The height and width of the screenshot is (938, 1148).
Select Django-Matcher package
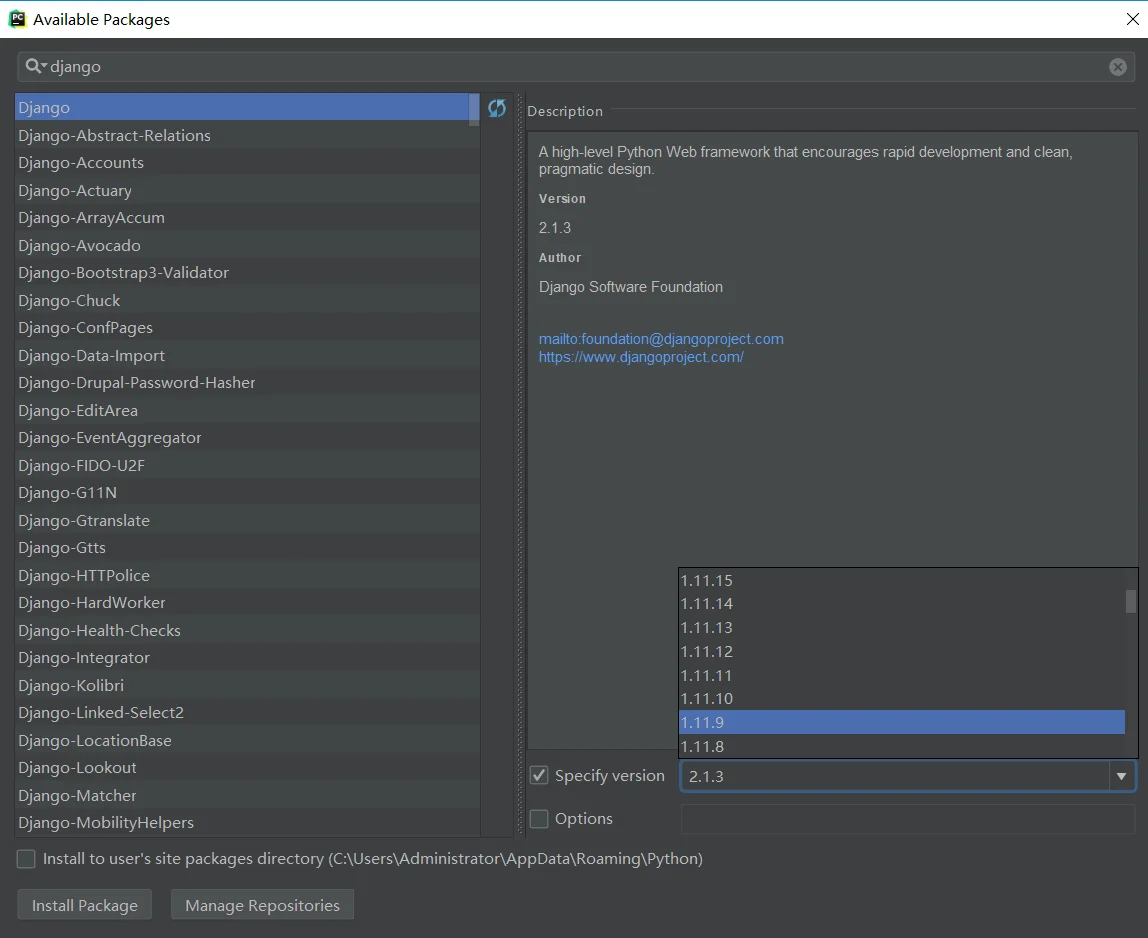click(247, 794)
